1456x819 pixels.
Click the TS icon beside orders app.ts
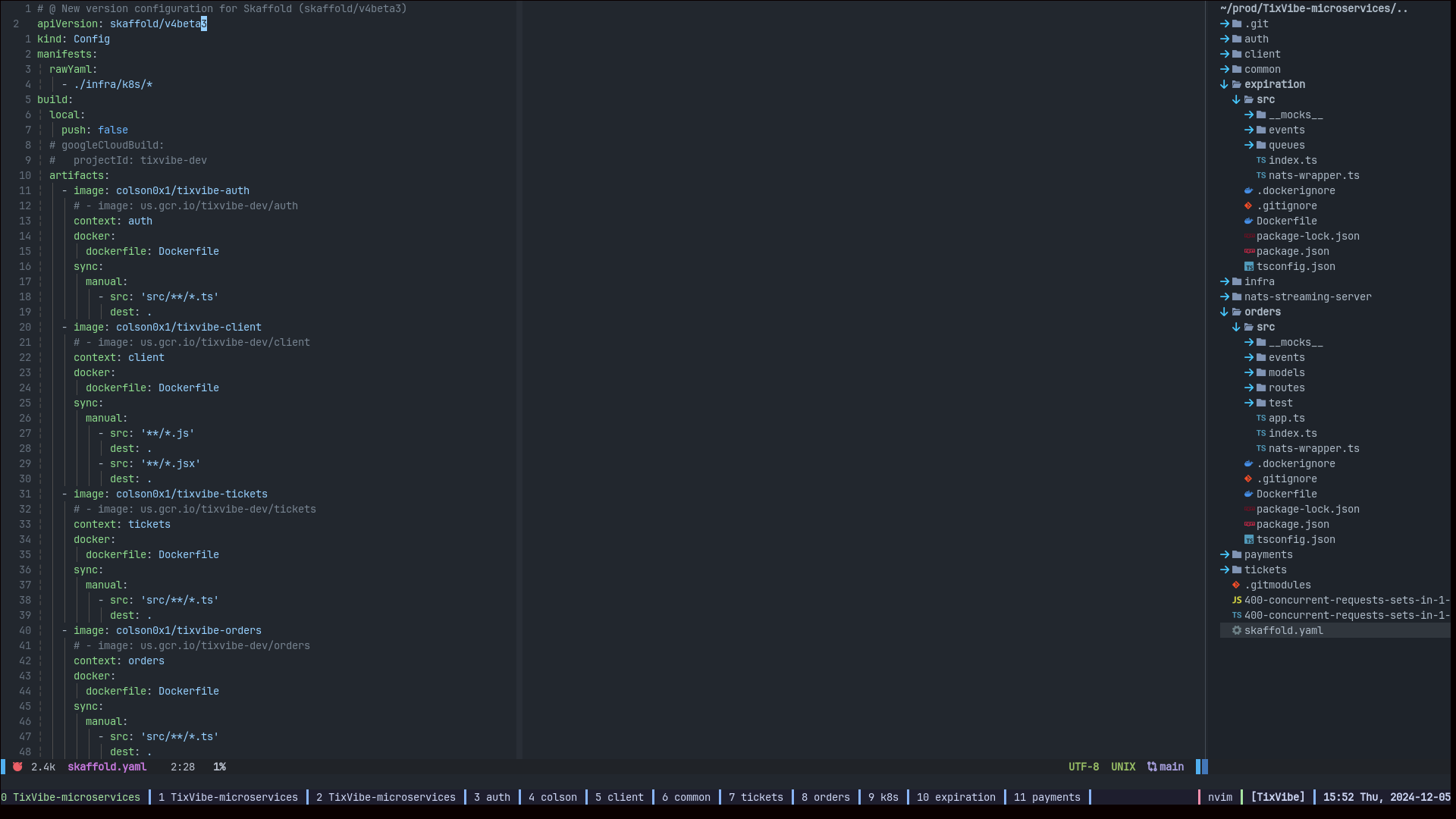point(1260,418)
